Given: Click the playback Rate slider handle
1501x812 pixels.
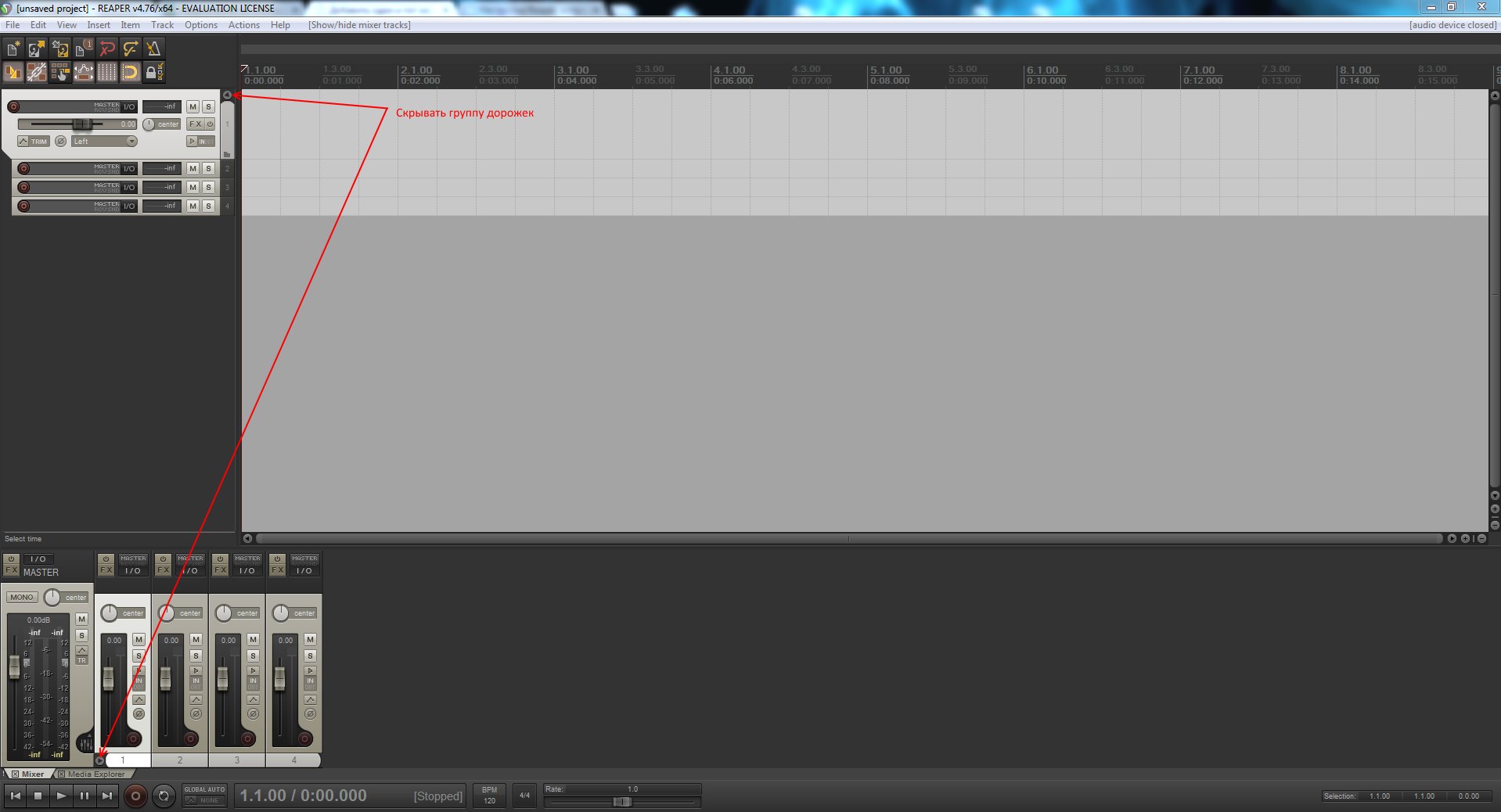Looking at the screenshot, I should click(x=622, y=802).
